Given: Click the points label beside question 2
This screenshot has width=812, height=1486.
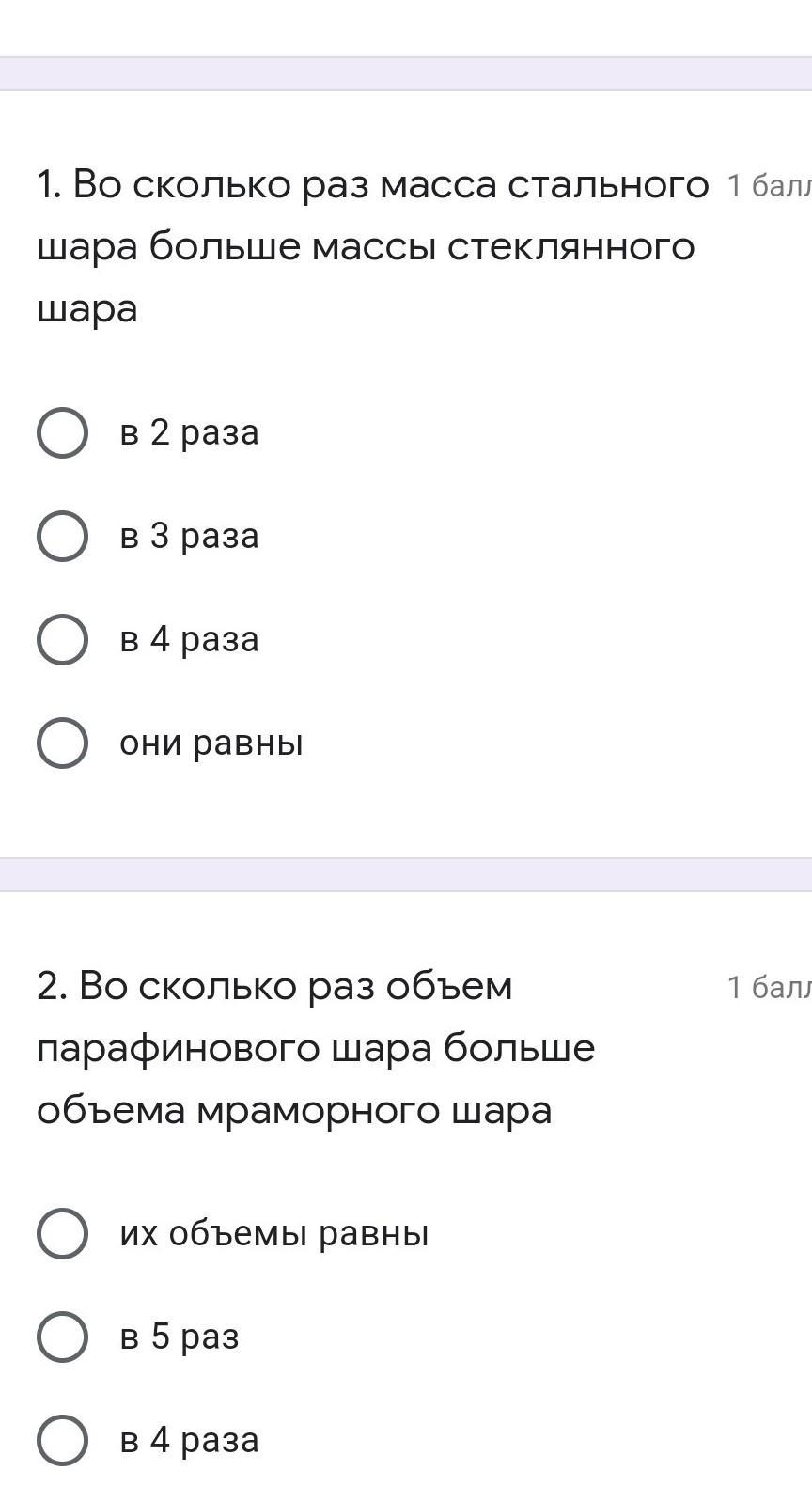Looking at the screenshot, I should [x=767, y=987].
